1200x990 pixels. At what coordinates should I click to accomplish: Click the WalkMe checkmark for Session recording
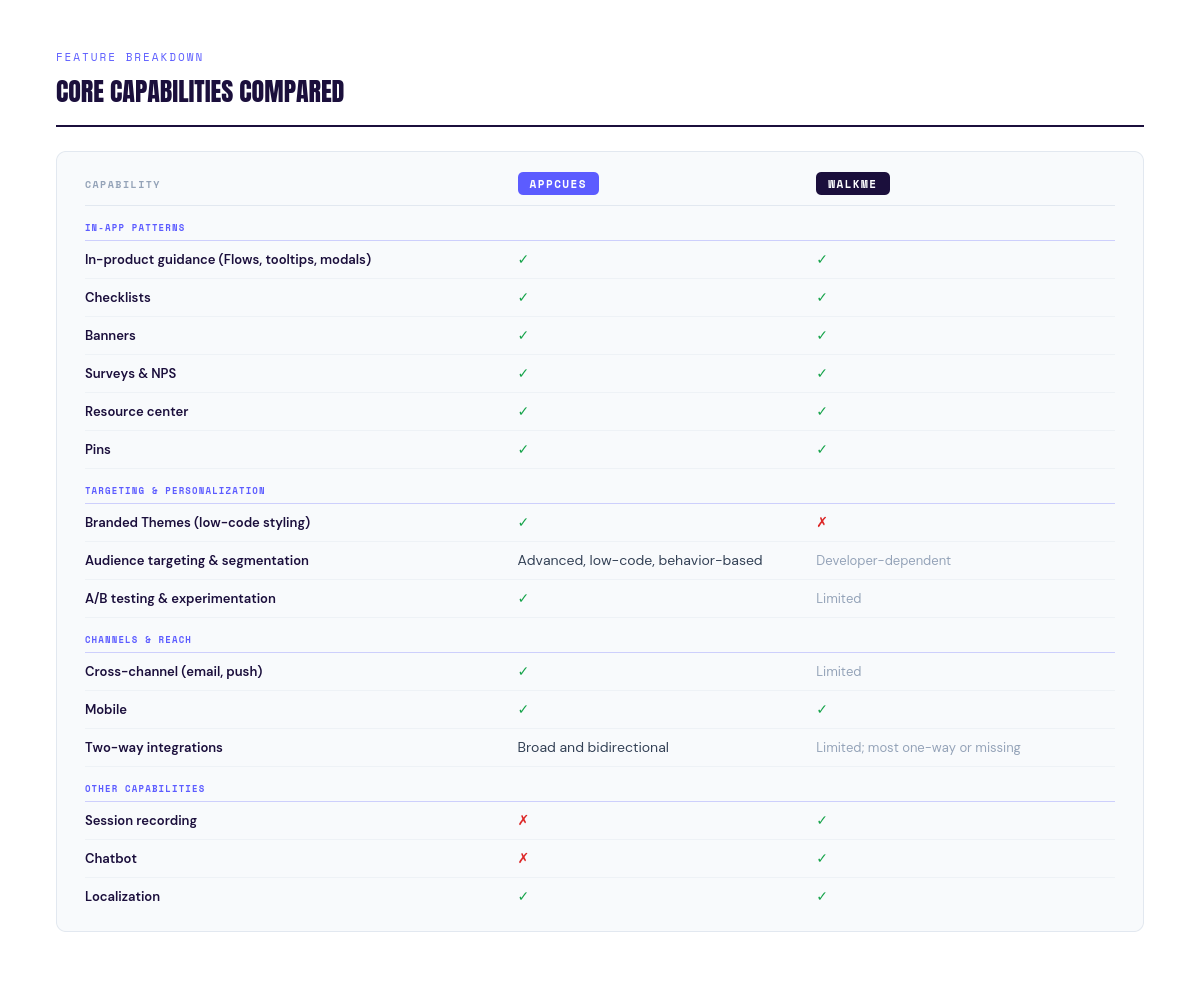[822, 821]
